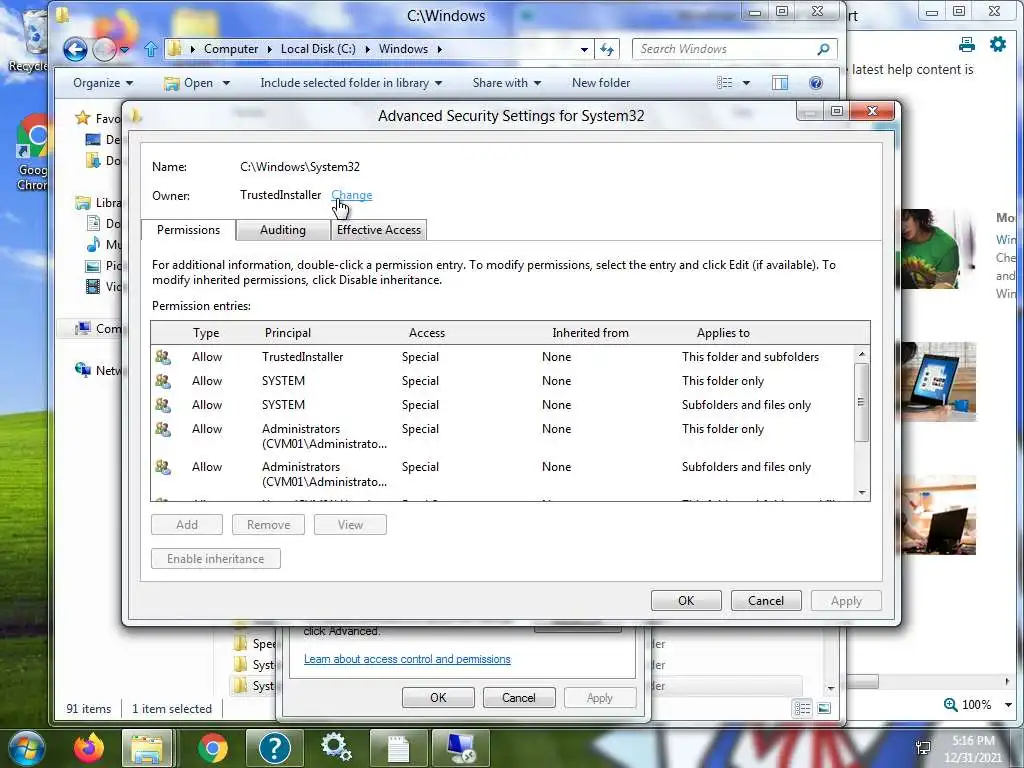1024x768 pixels.
Task: Select the Permissions tab
Action: click(x=188, y=230)
